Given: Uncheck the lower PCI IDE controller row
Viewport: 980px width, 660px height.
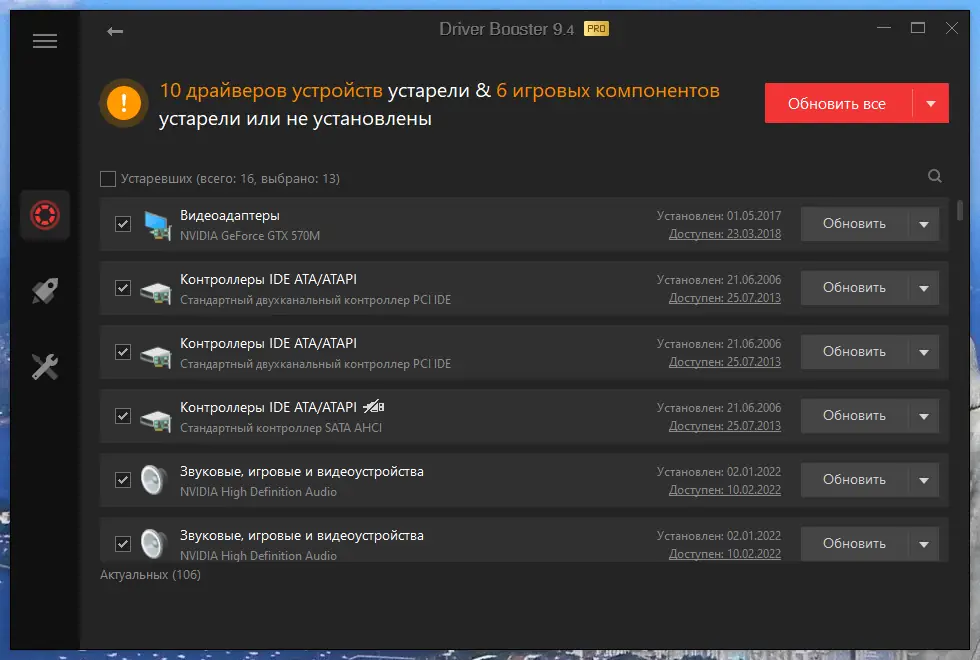Looking at the screenshot, I should (x=123, y=352).
